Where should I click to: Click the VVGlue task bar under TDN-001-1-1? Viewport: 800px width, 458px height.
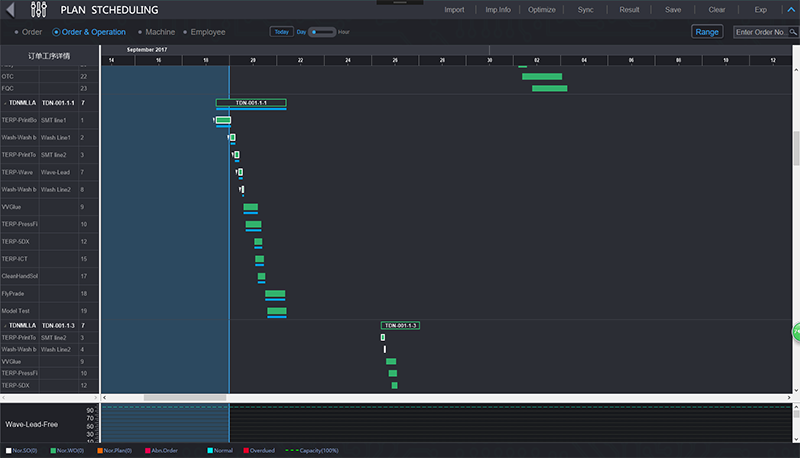pyautogui.click(x=251, y=207)
